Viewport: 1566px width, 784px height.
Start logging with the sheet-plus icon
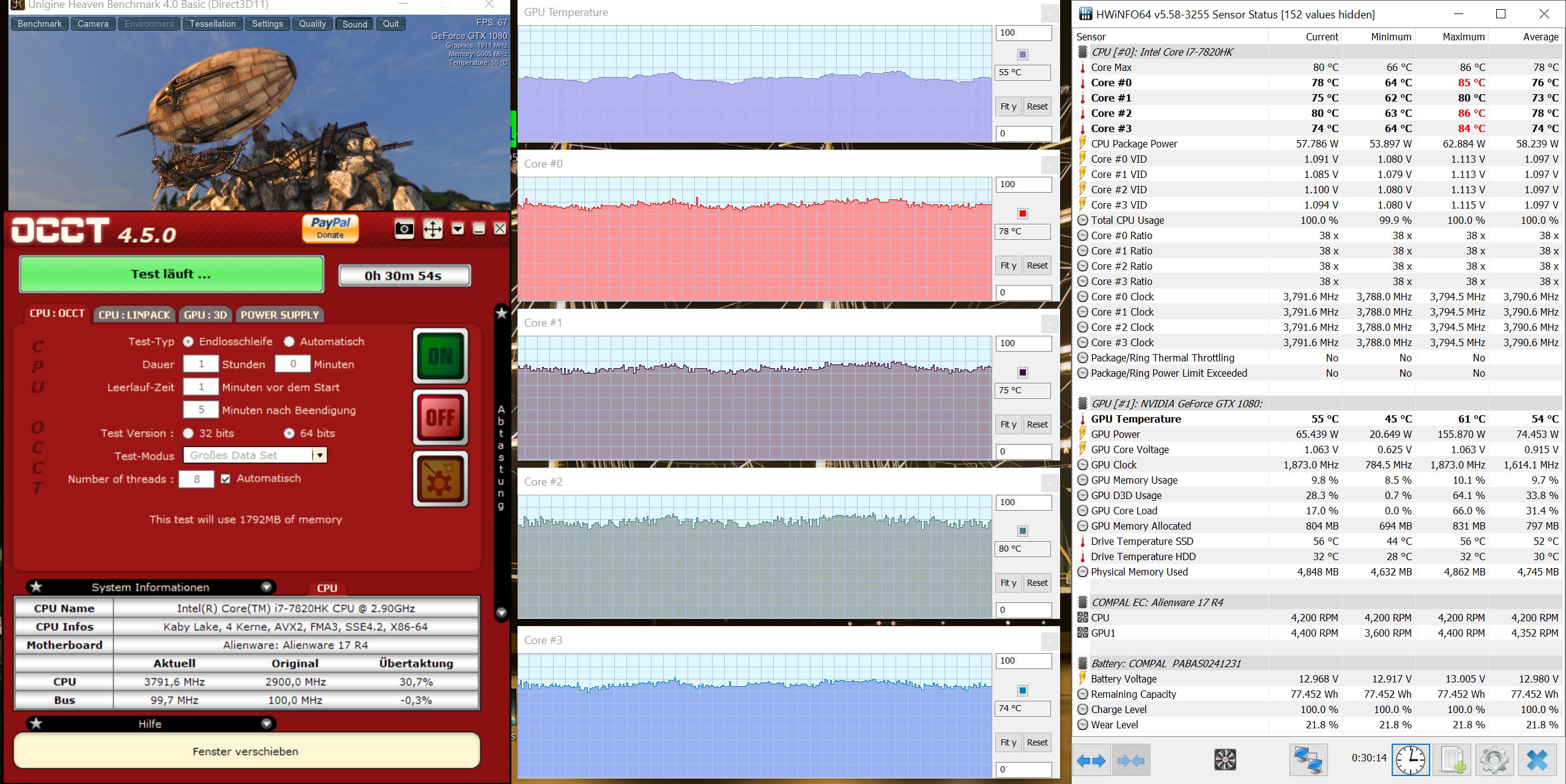[1452, 760]
